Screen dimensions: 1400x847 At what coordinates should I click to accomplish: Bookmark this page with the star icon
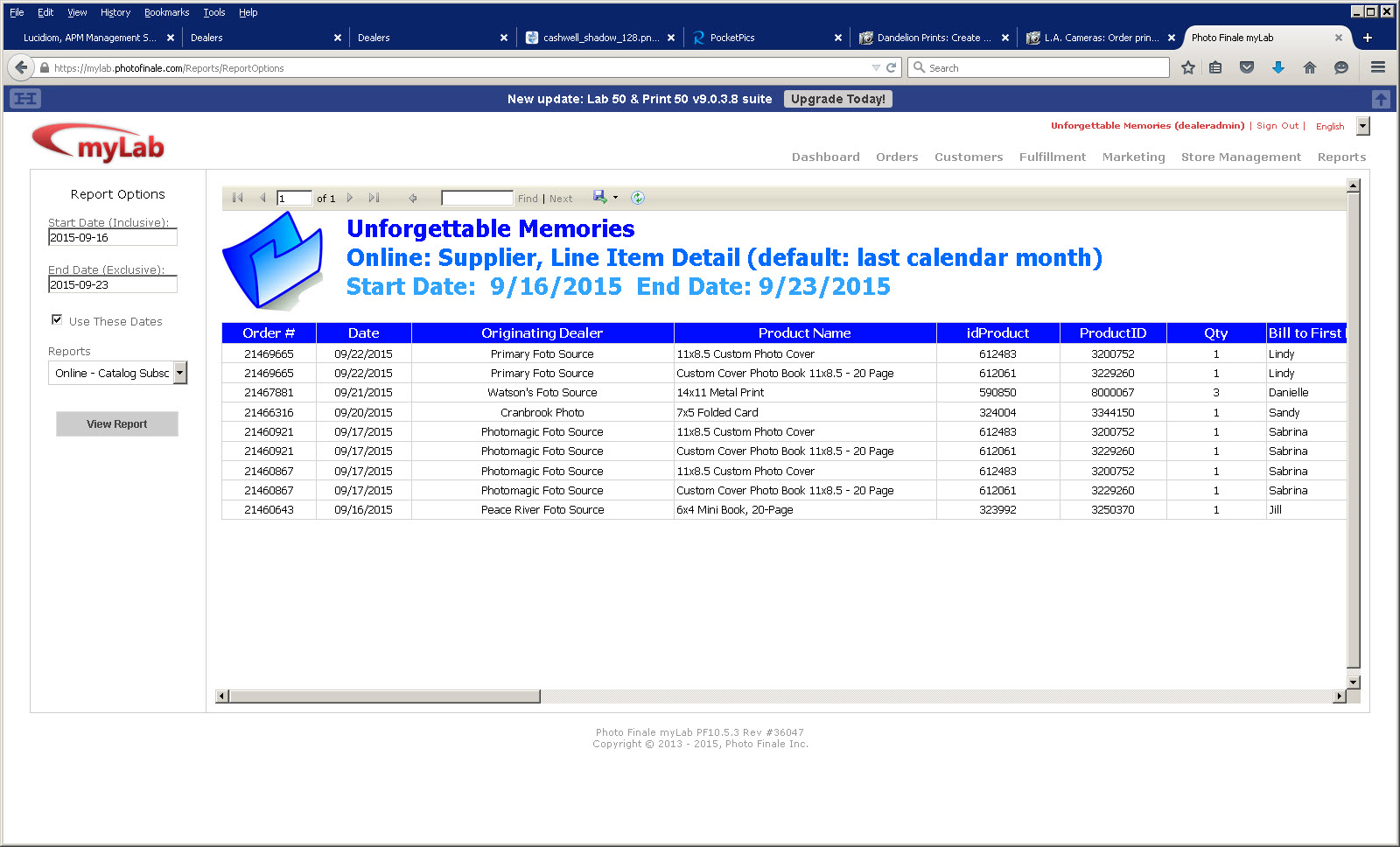tap(1187, 67)
